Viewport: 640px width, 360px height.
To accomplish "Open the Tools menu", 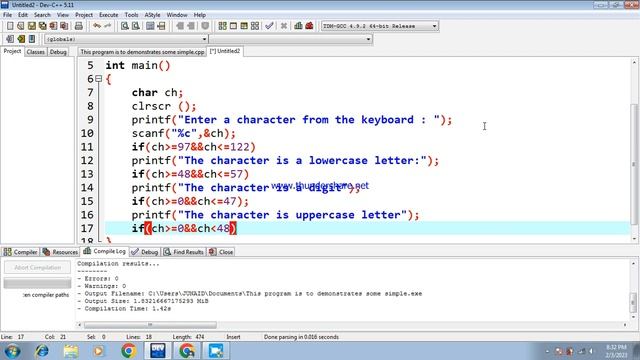I will [x=131, y=15].
